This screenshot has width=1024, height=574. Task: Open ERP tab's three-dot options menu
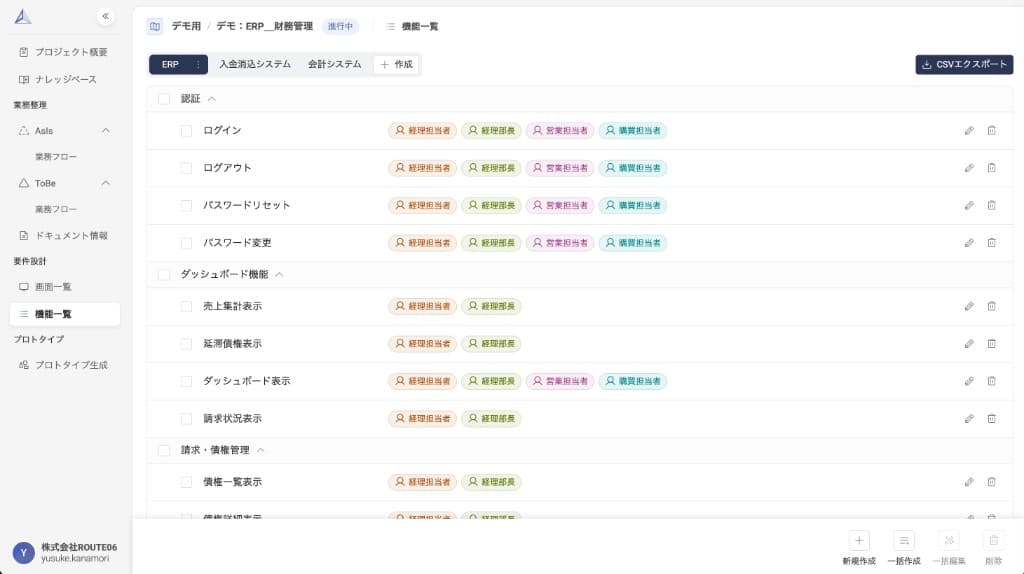coord(198,65)
